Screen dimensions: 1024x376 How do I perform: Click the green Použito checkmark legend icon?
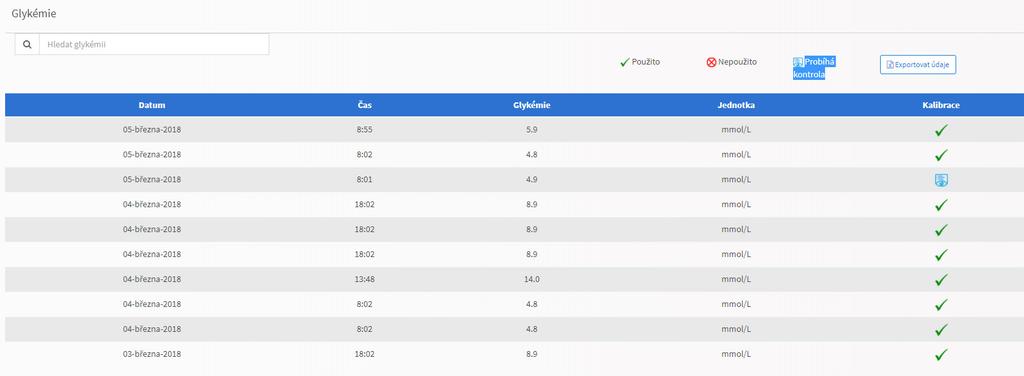tap(624, 62)
